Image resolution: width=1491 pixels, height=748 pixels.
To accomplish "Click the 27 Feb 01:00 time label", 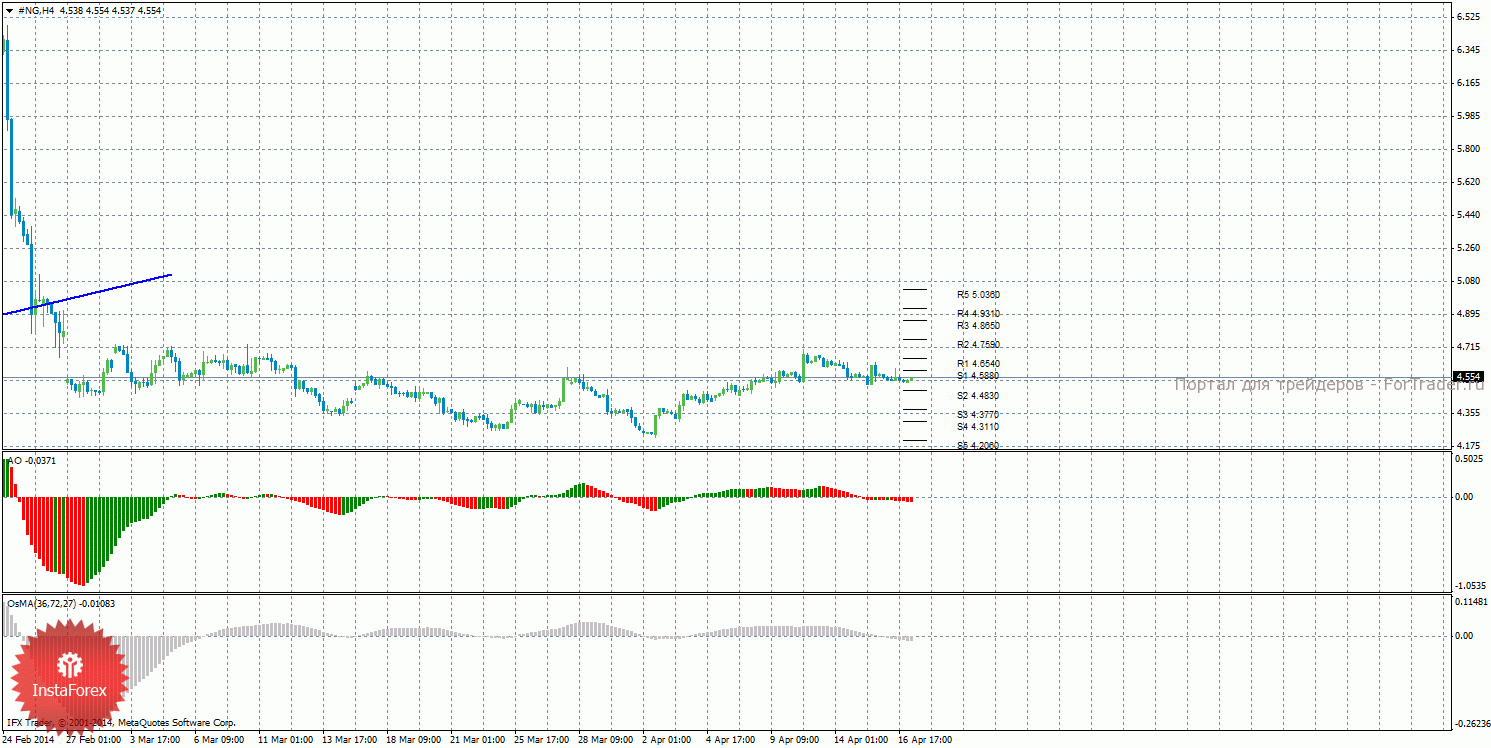I will (x=94, y=740).
